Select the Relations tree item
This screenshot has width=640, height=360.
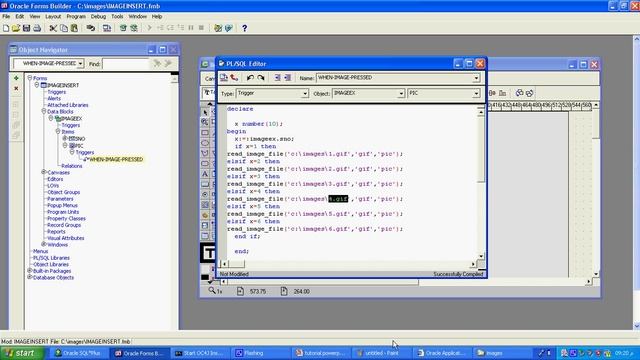pos(72,166)
